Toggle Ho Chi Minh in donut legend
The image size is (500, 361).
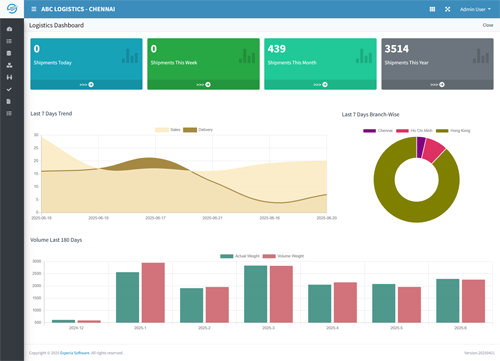pos(414,131)
